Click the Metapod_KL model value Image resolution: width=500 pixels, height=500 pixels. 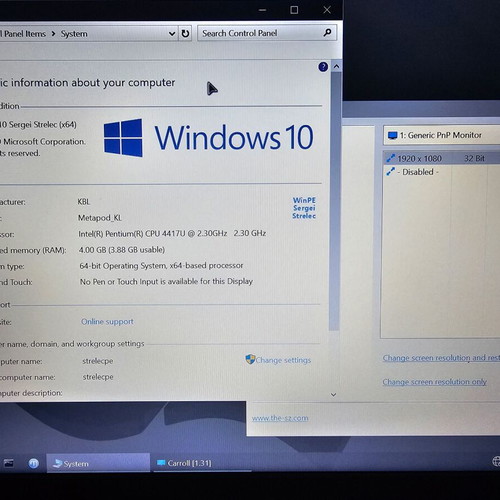[x=100, y=218]
